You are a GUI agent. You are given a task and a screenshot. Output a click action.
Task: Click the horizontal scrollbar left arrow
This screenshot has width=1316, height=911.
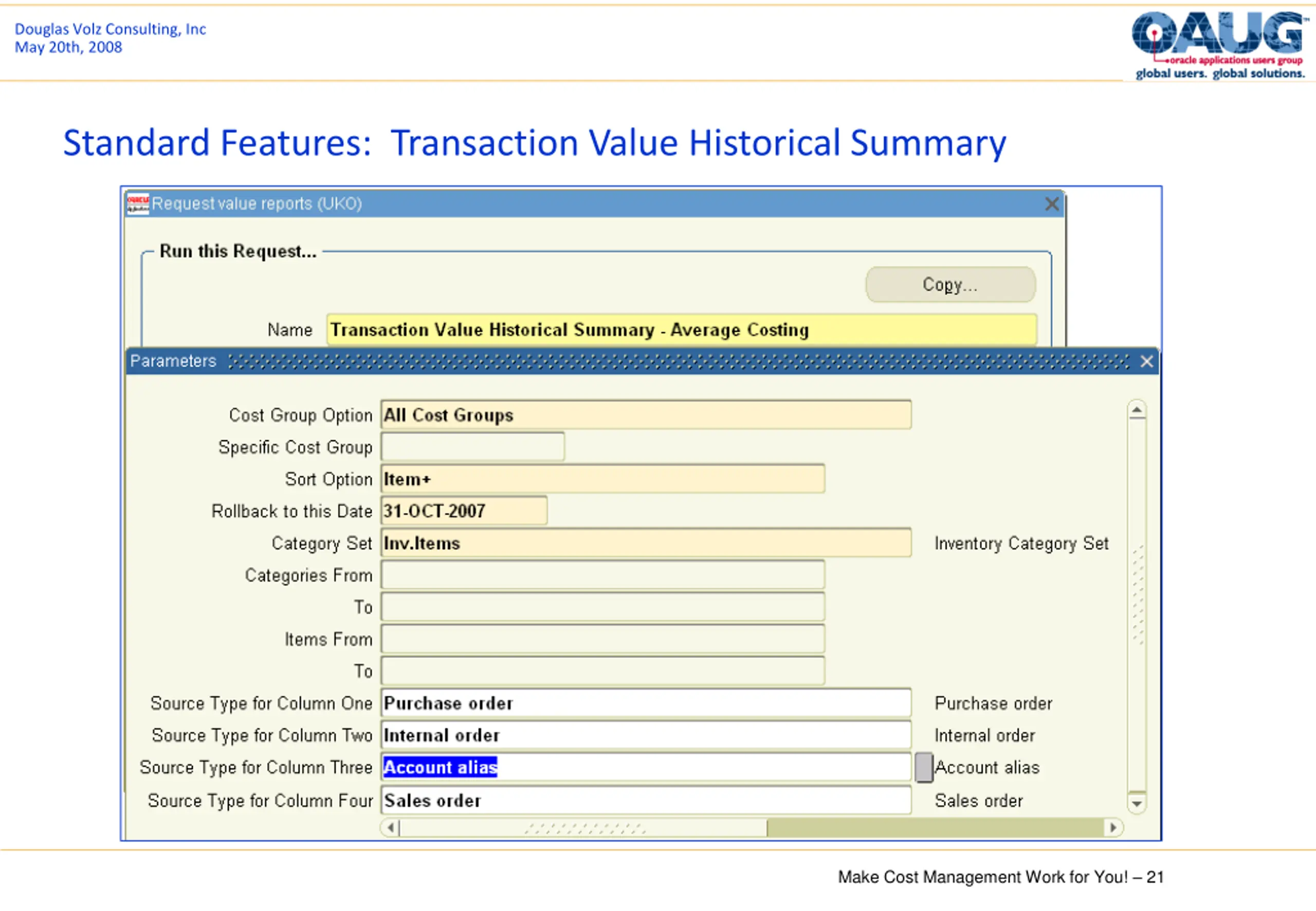coord(390,828)
